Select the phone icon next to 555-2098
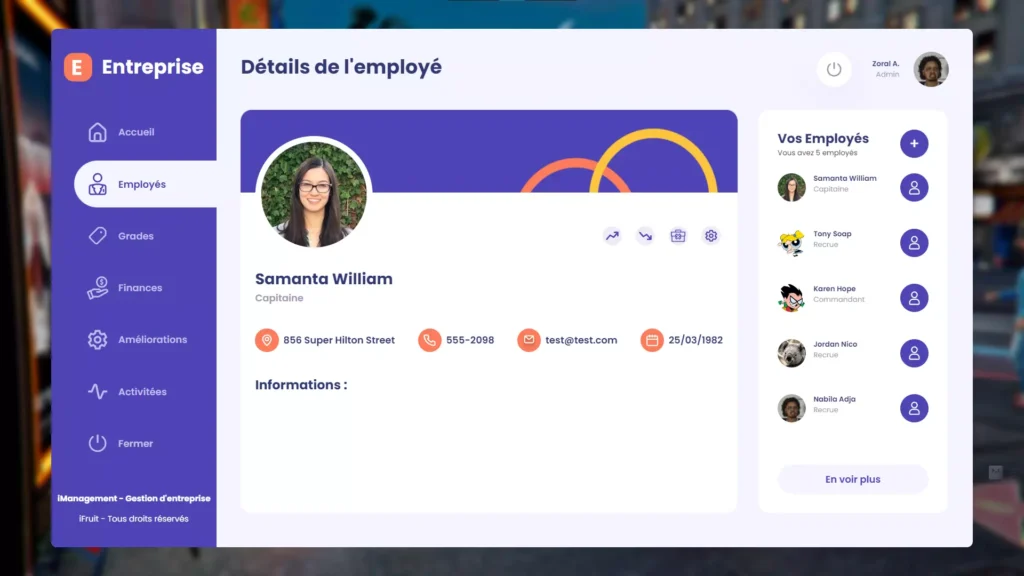This screenshot has width=1024, height=576. (x=430, y=340)
